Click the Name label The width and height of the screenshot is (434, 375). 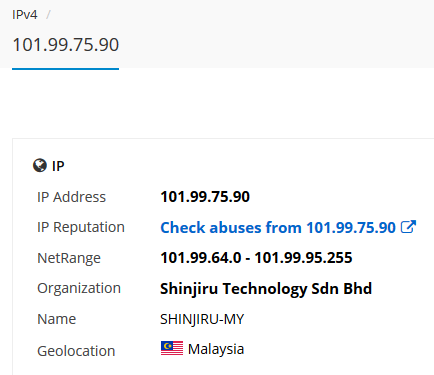point(57,319)
